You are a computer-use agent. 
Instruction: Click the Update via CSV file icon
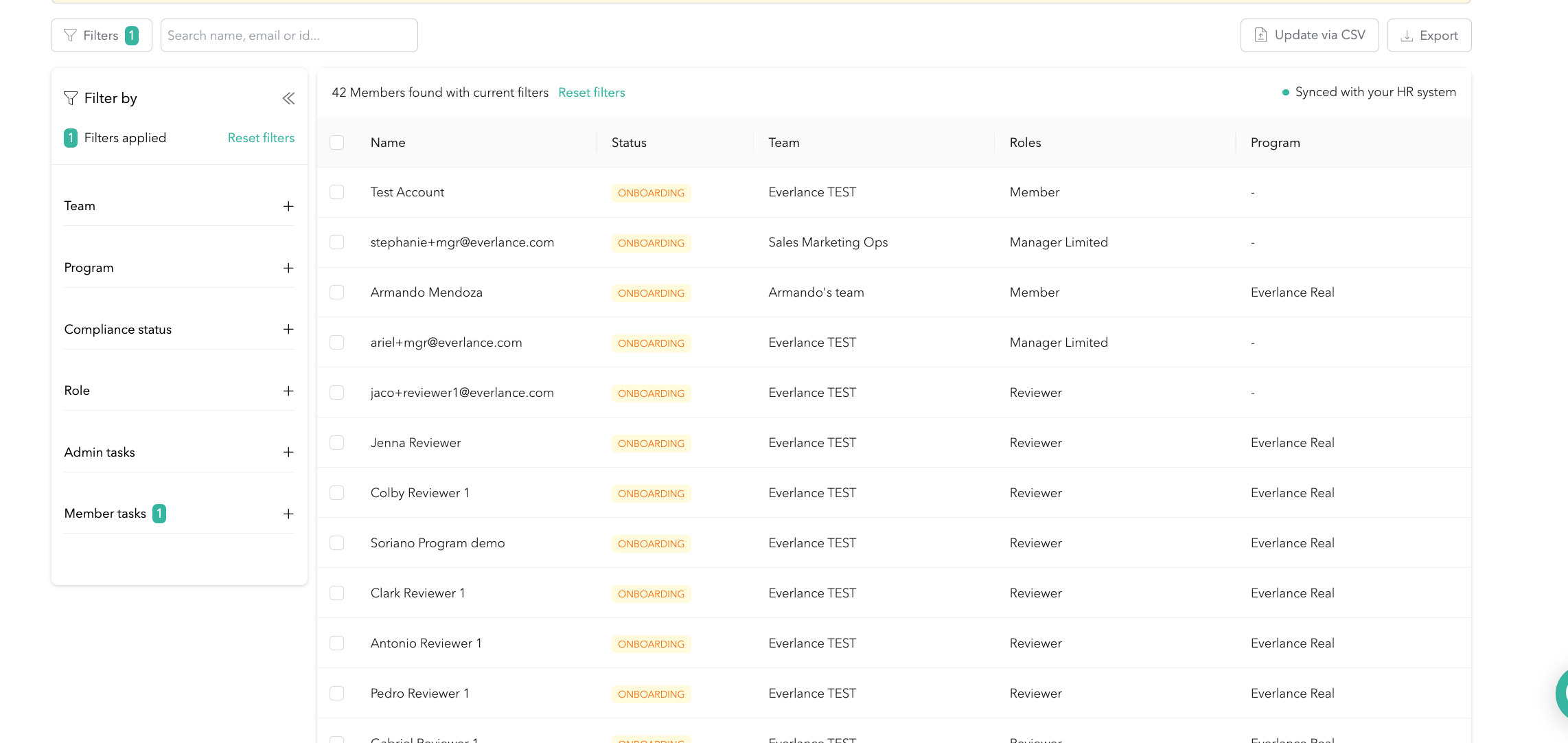(1260, 35)
